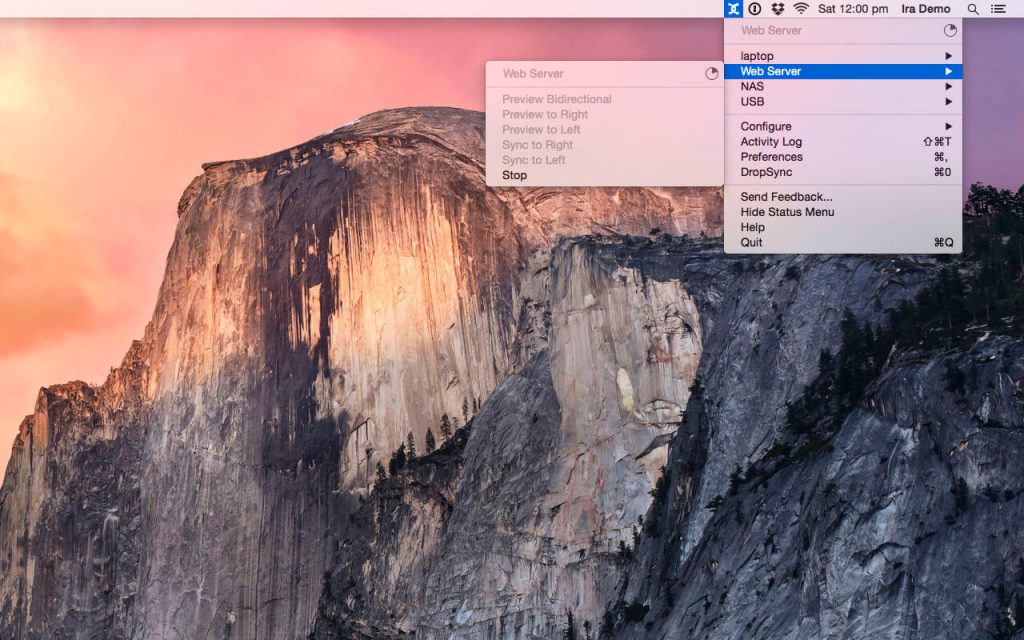Click the Dropbox menu bar icon

(x=777, y=9)
